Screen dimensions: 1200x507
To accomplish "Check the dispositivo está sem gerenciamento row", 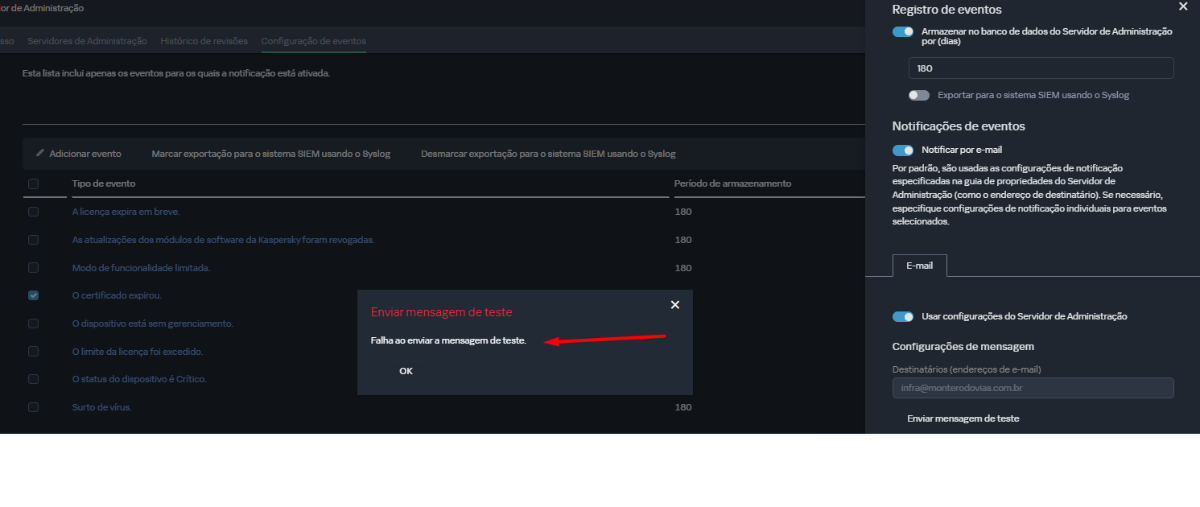I will pos(34,323).
